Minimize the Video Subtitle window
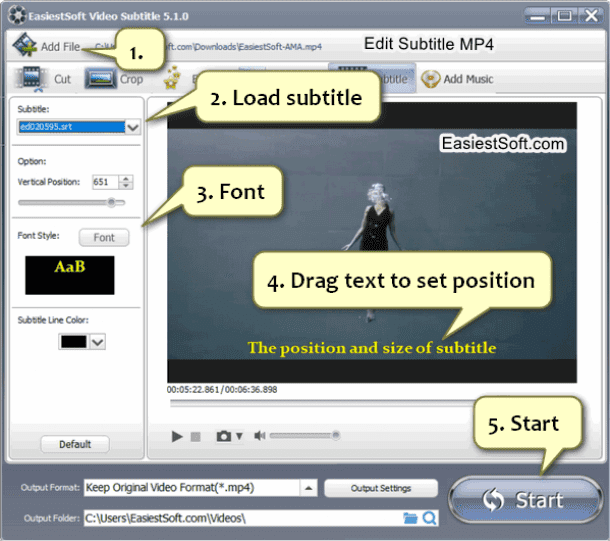 tap(538, 16)
